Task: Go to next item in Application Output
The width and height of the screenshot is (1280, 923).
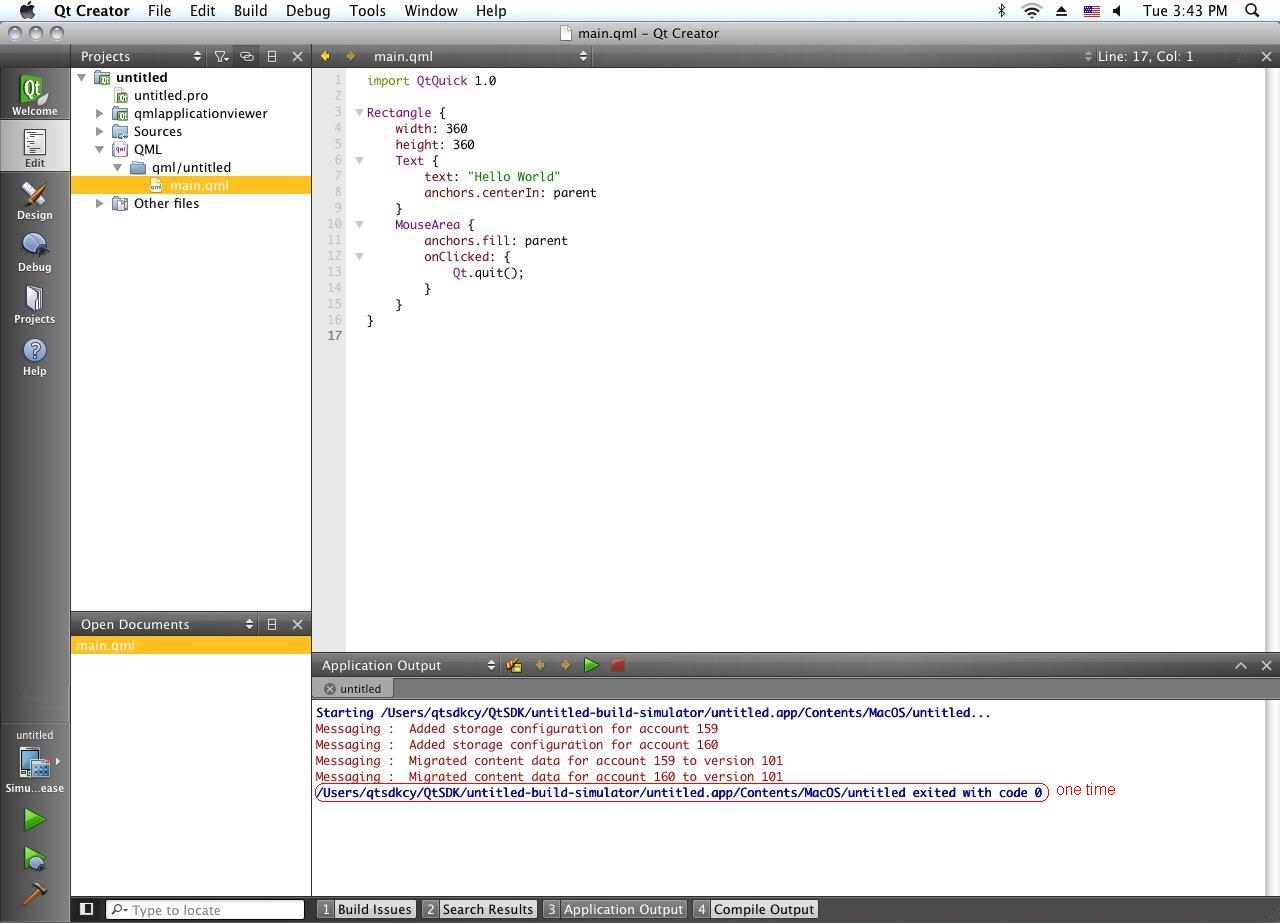Action: click(x=565, y=665)
